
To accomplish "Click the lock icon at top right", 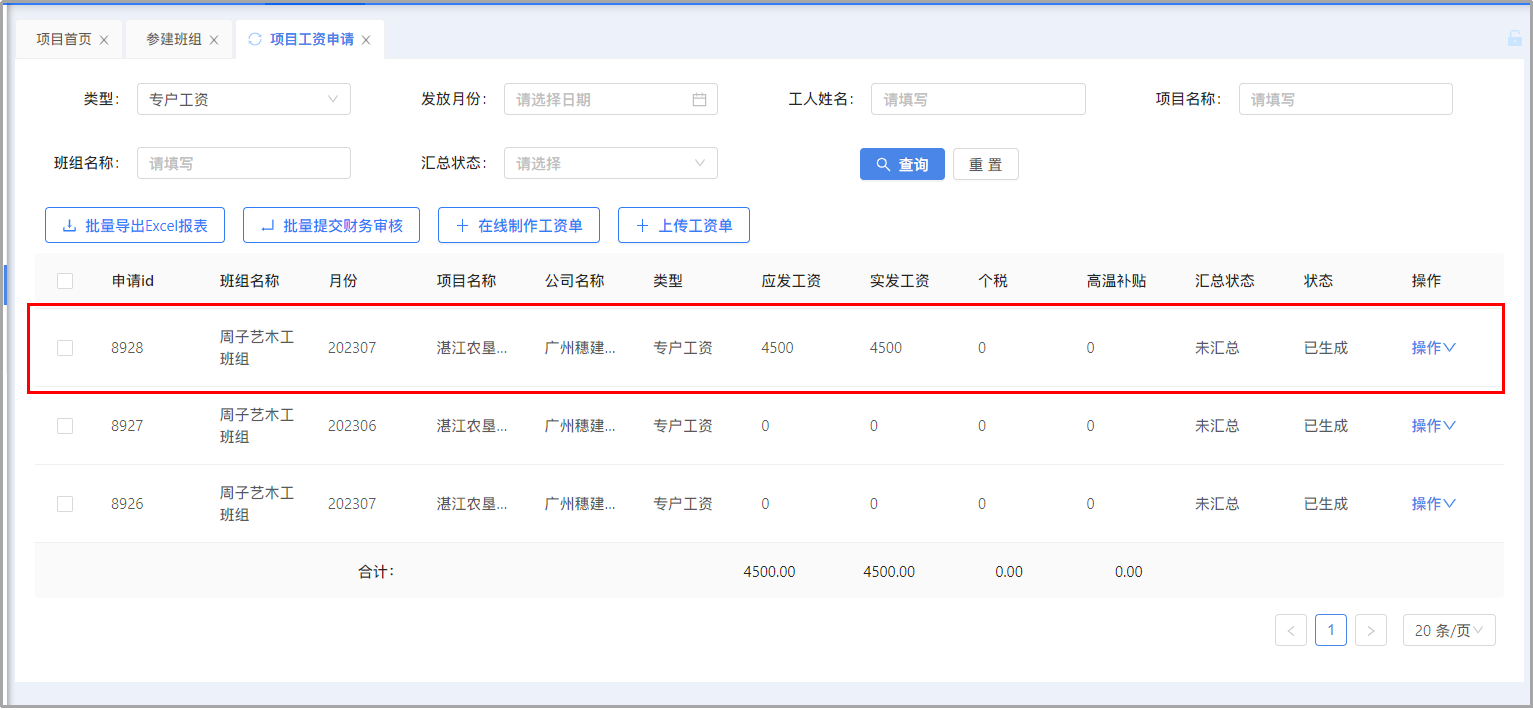I will [x=1514, y=39].
